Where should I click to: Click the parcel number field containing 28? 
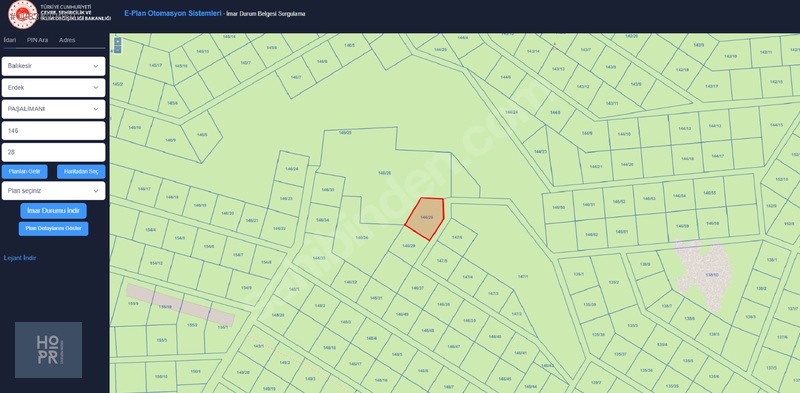click(x=54, y=152)
